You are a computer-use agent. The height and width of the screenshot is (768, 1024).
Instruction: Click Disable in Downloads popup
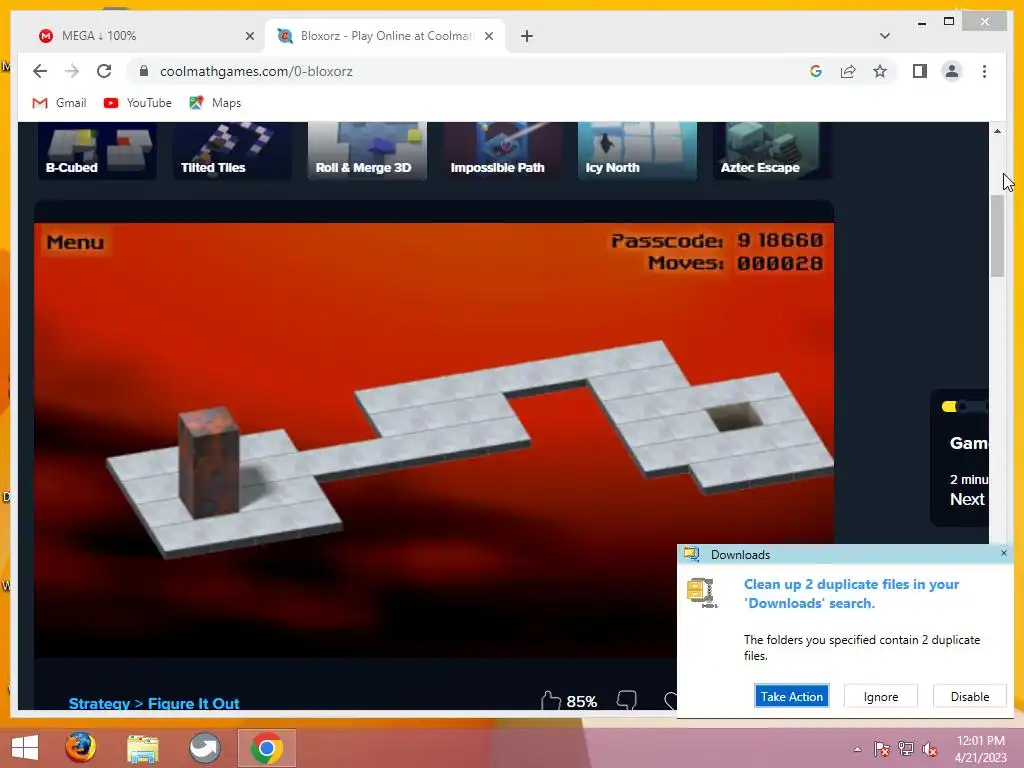[x=970, y=696]
